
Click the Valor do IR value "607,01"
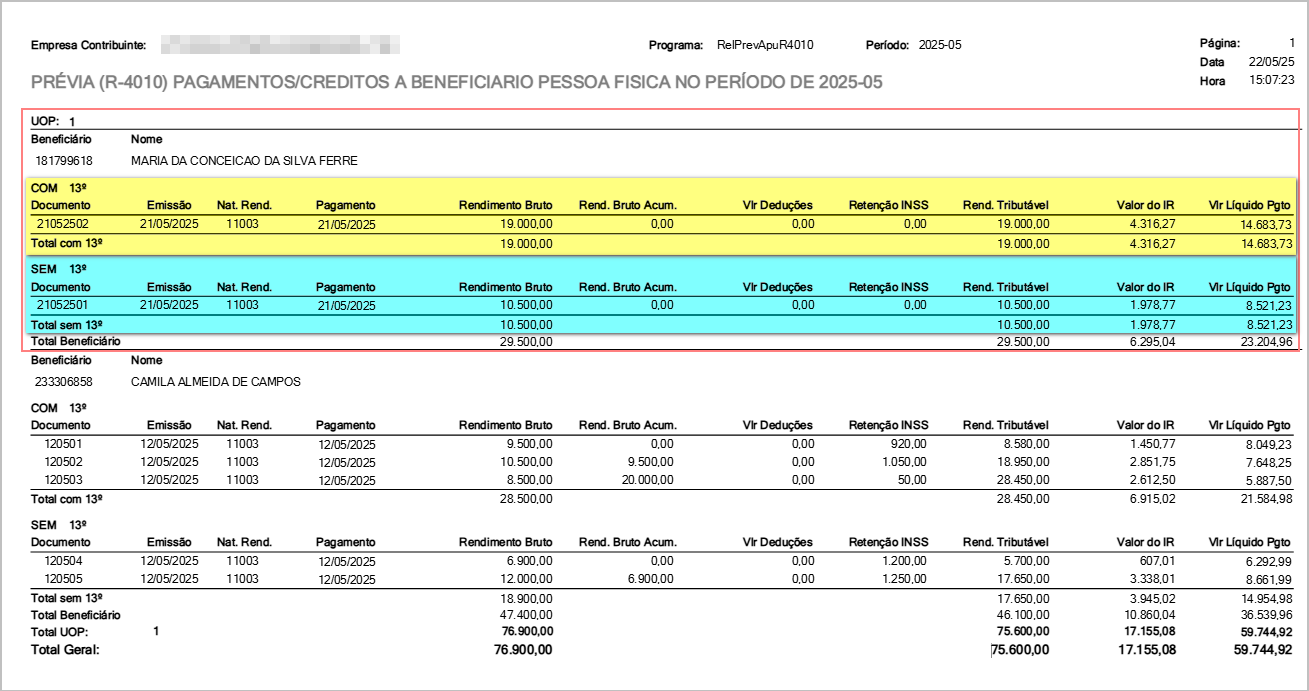1156,561
